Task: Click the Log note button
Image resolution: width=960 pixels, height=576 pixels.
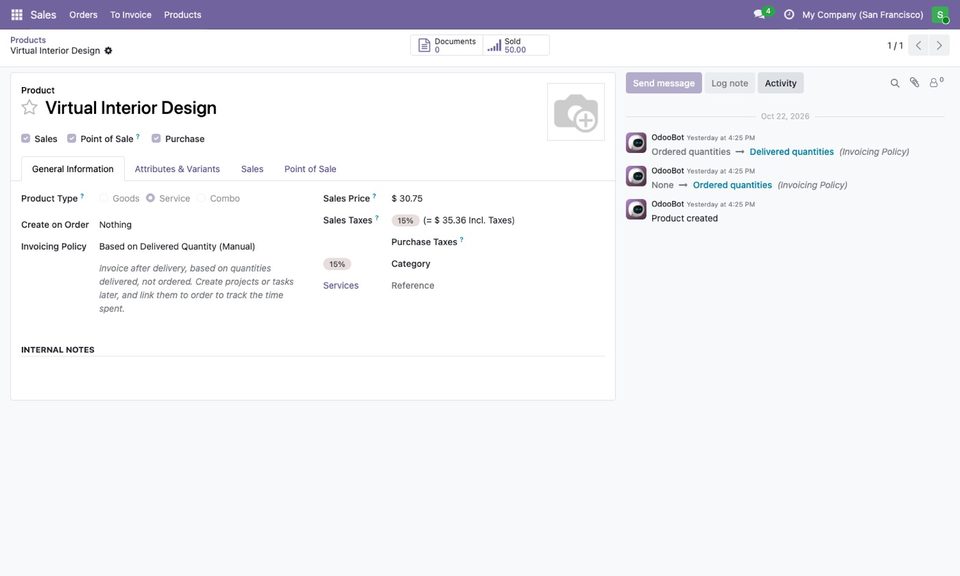Action: [730, 83]
